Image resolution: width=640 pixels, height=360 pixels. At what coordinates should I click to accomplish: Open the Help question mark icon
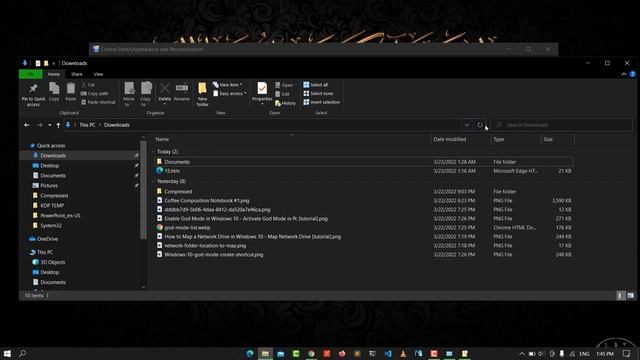coord(633,74)
